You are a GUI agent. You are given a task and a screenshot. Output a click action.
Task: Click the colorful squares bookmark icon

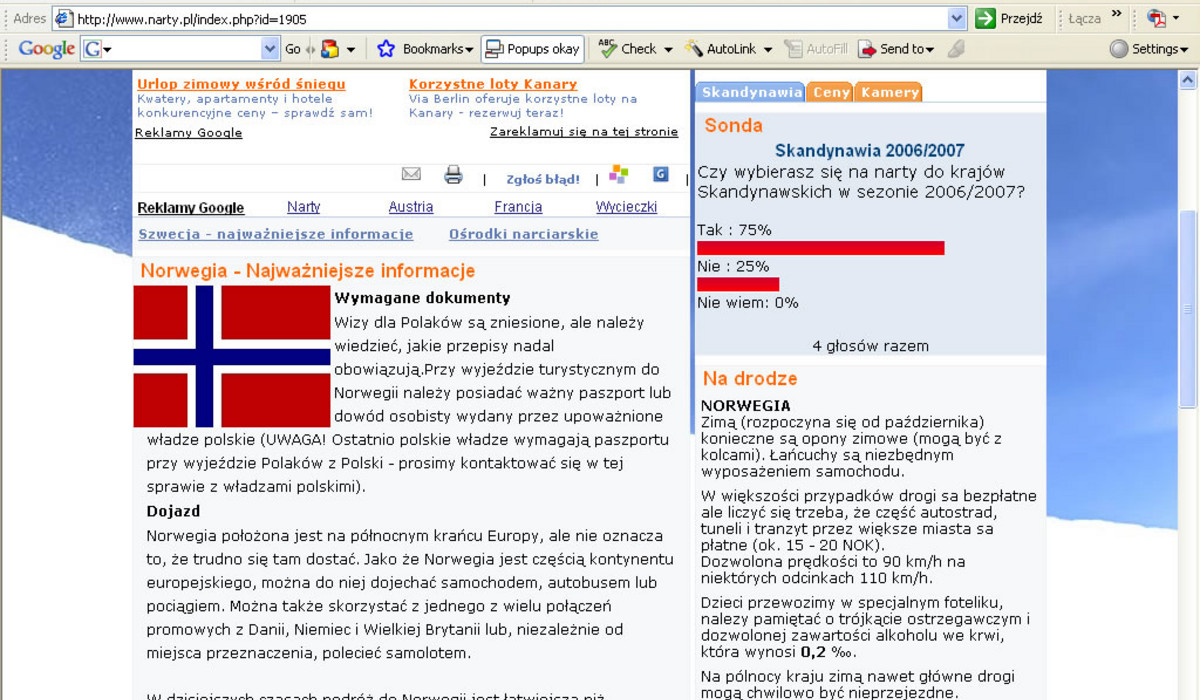pos(619,175)
